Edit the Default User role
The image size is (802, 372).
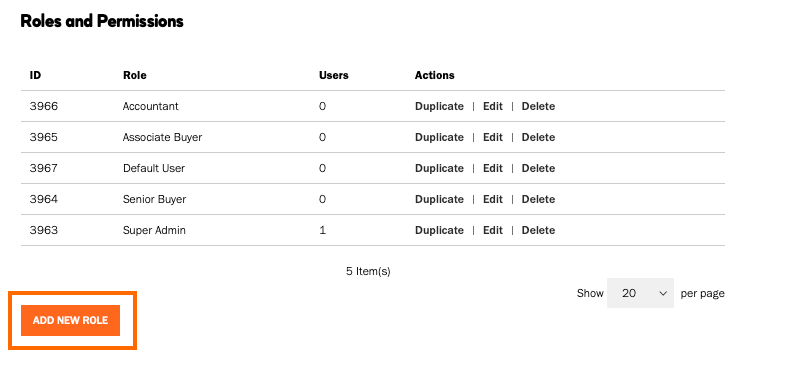pyautogui.click(x=493, y=168)
